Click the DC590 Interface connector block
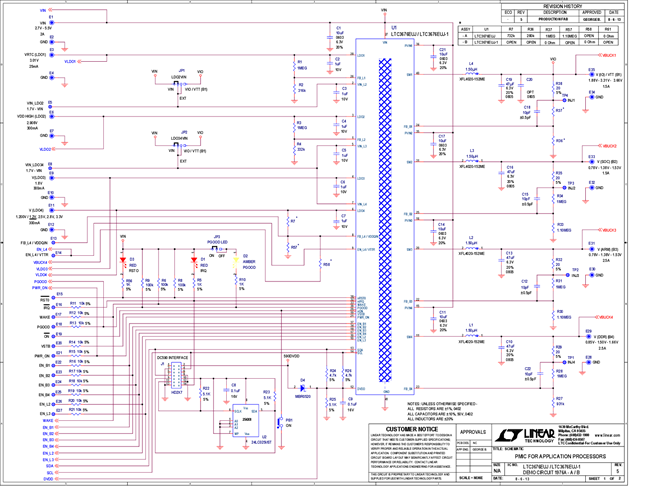This screenshot has height=500, width=647. [176, 376]
